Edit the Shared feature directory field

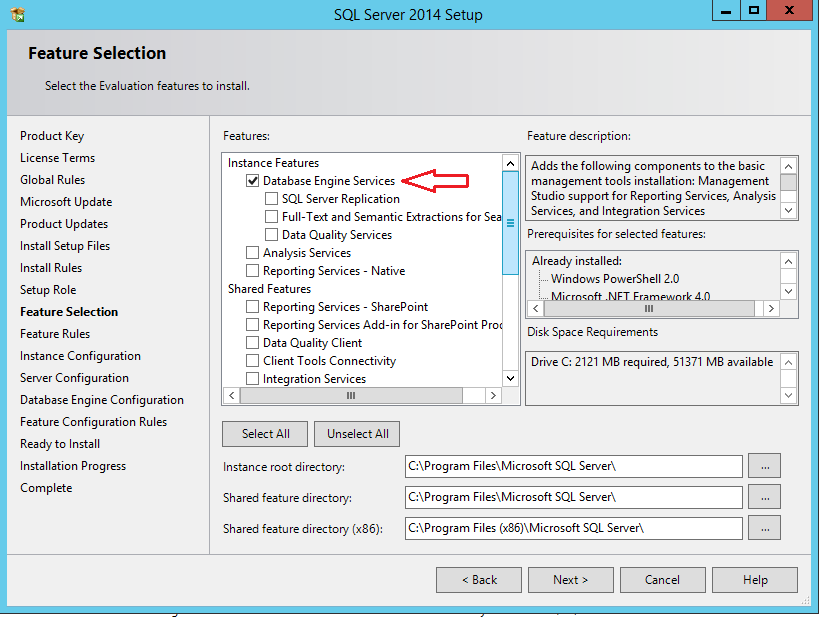click(x=574, y=497)
